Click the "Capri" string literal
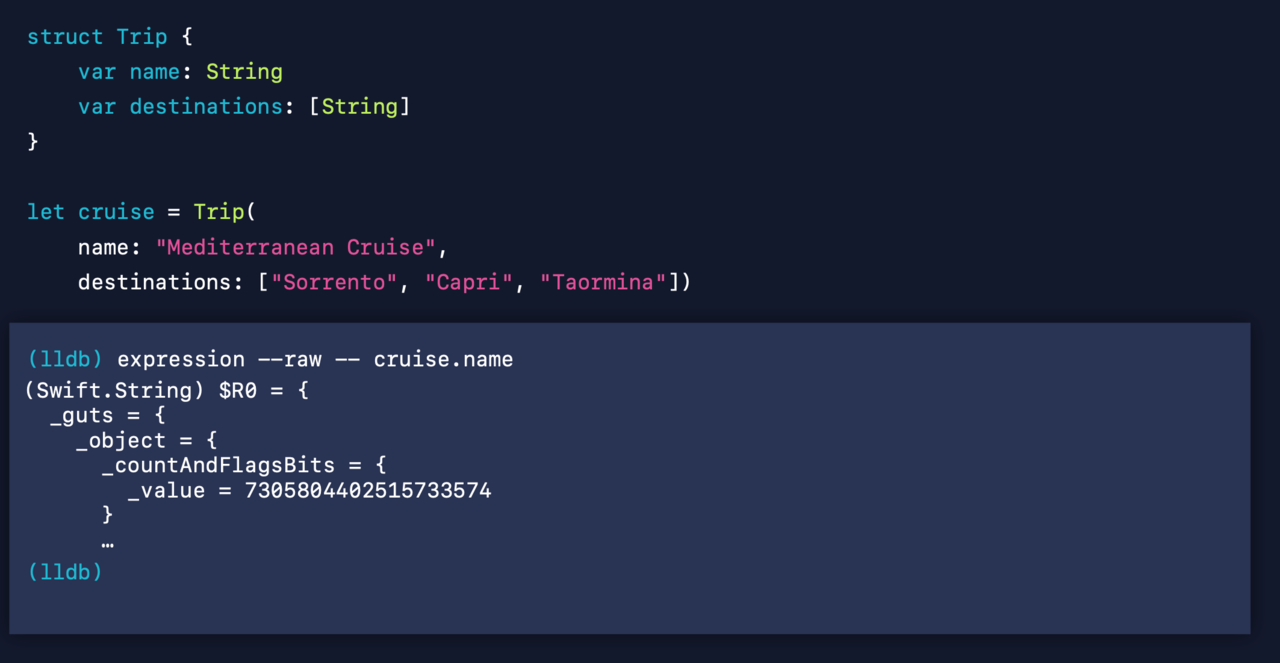Image resolution: width=1280 pixels, height=663 pixels. (468, 282)
